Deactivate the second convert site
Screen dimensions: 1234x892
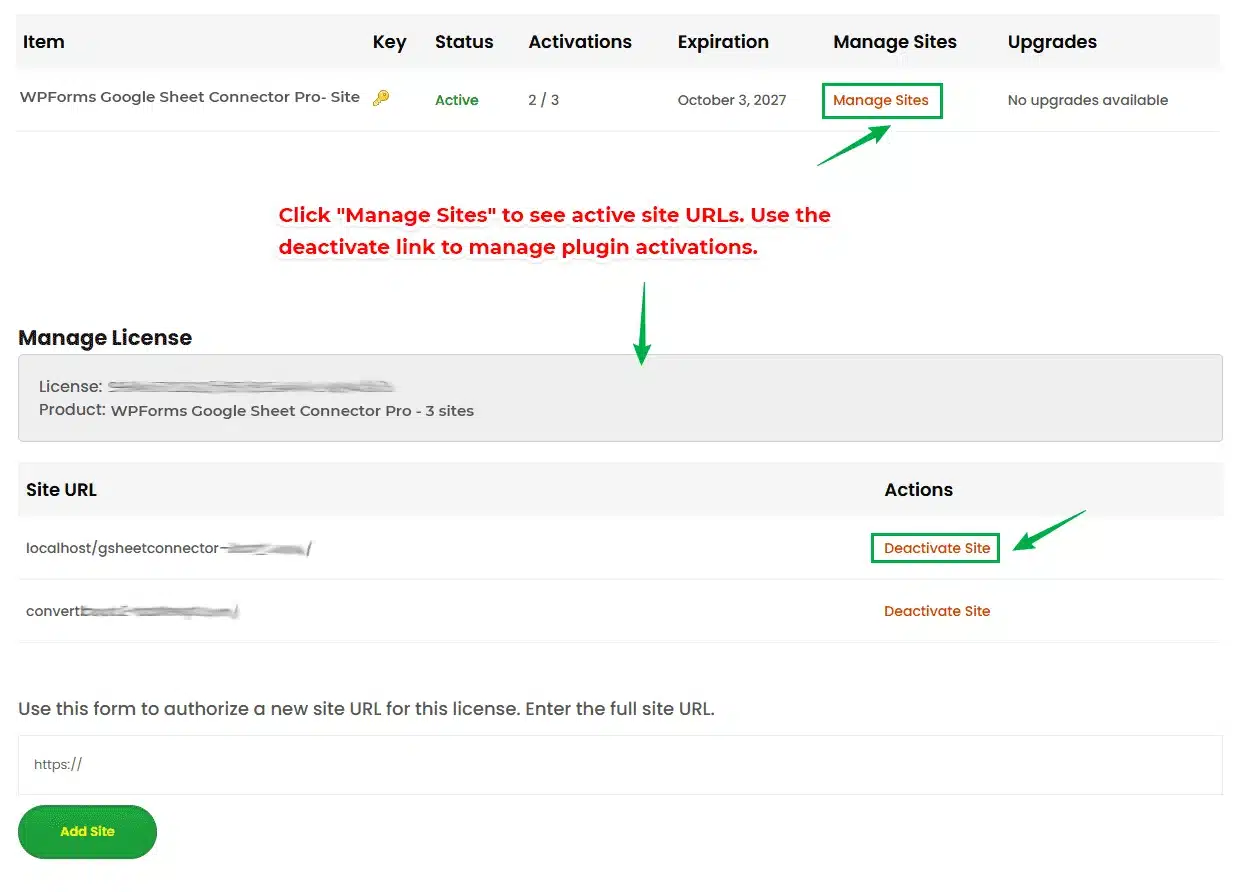pyautogui.click(x=937, y=610)
